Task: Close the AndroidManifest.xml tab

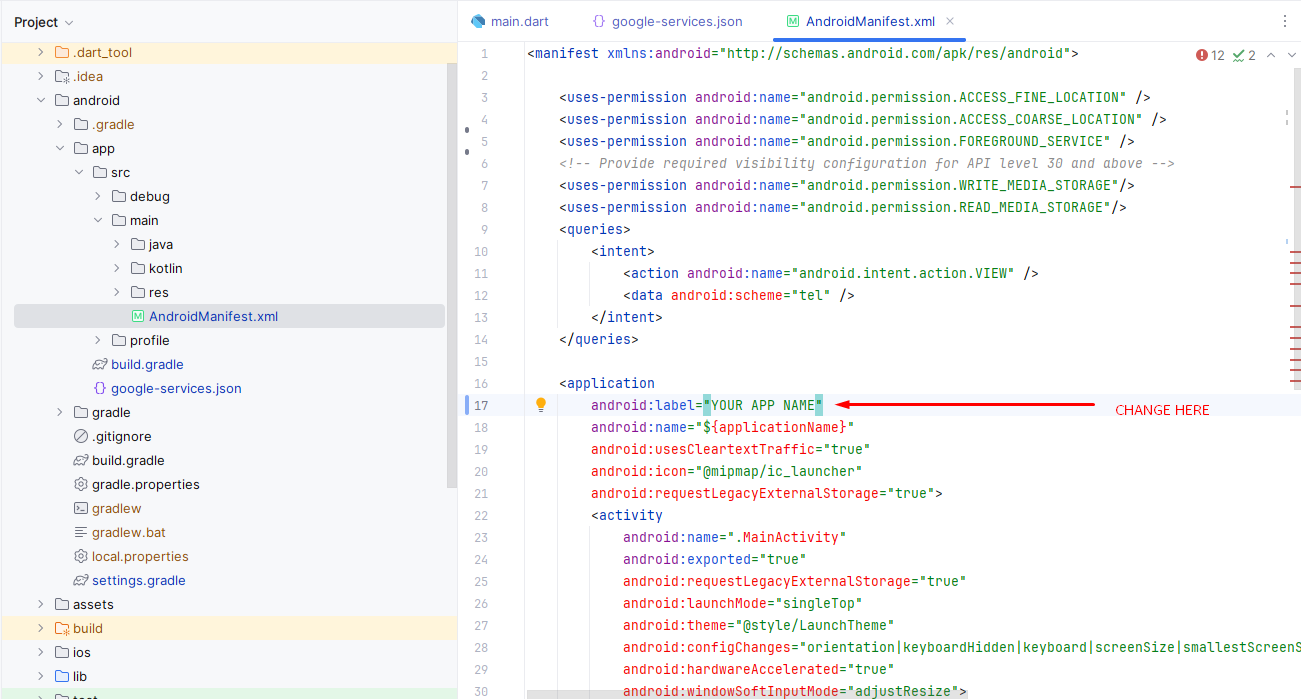Action: tap(950, 21)
